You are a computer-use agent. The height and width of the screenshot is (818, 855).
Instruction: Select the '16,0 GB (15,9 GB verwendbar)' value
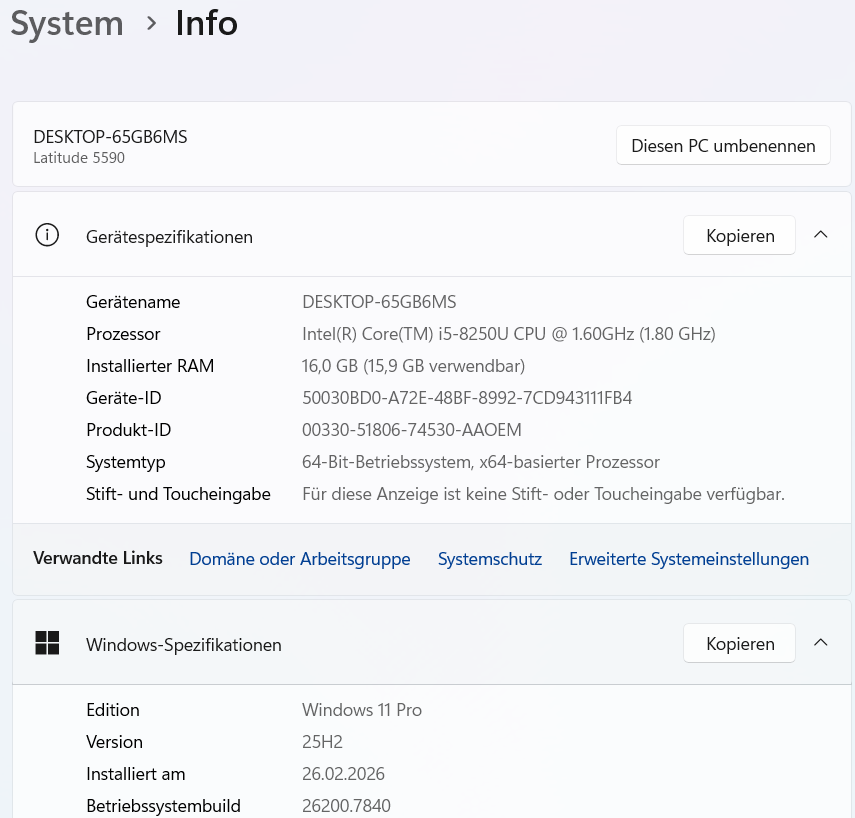click(x=413, y=366)
